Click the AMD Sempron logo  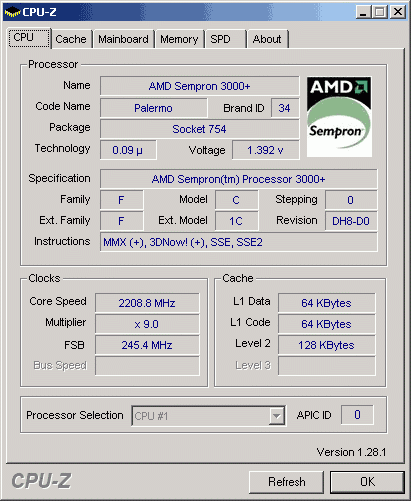[x=339, y=117]
